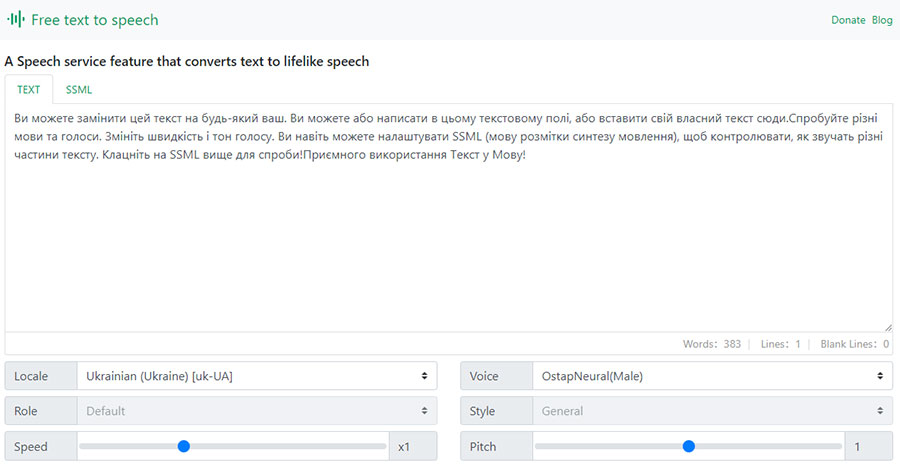The height and width of the screenshot is (466, 900).
Task: Click the waveform logo icon
Action: tap(15, 20)
